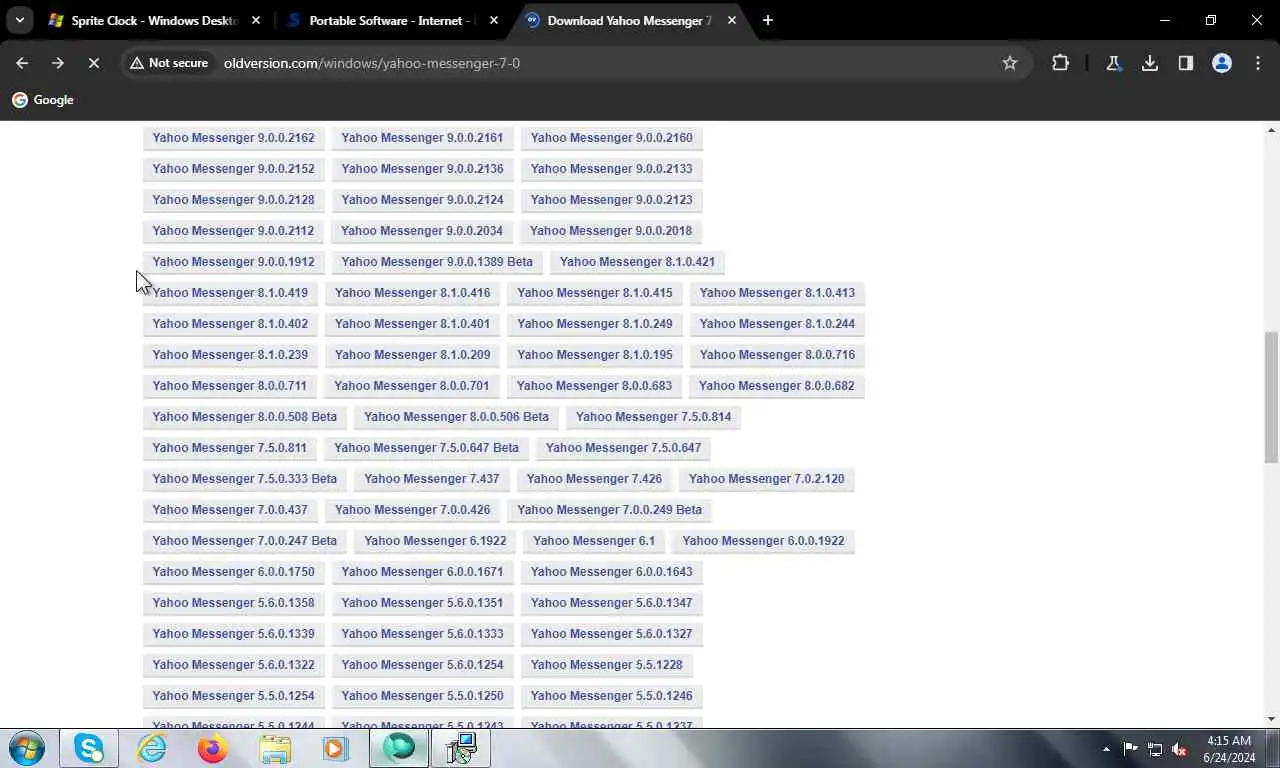Bookmark this page with the star icon
The height and width of the screenshot is (768, 1280).
(1010, 63)
